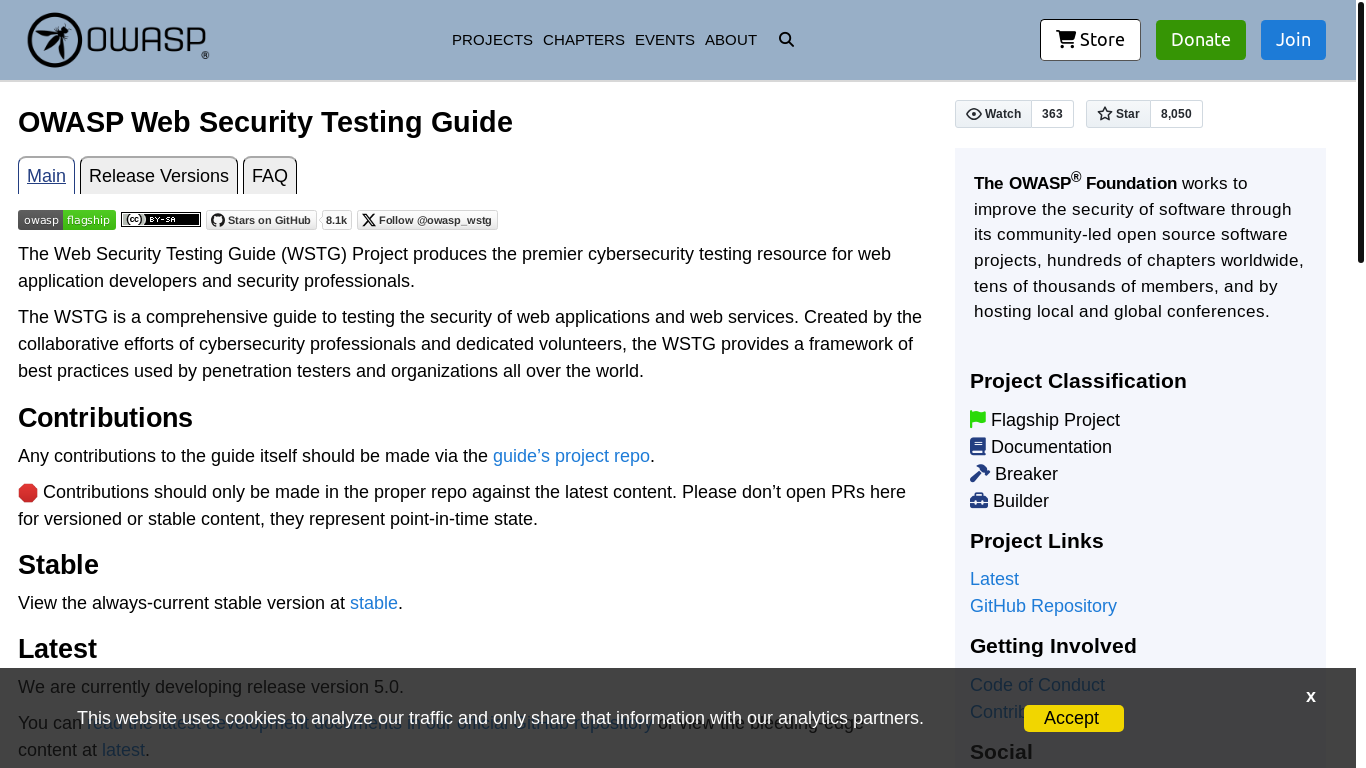Screen dimensions: 1366x768
Task: Switch to the FAQ tab
Action: point(270,176)
